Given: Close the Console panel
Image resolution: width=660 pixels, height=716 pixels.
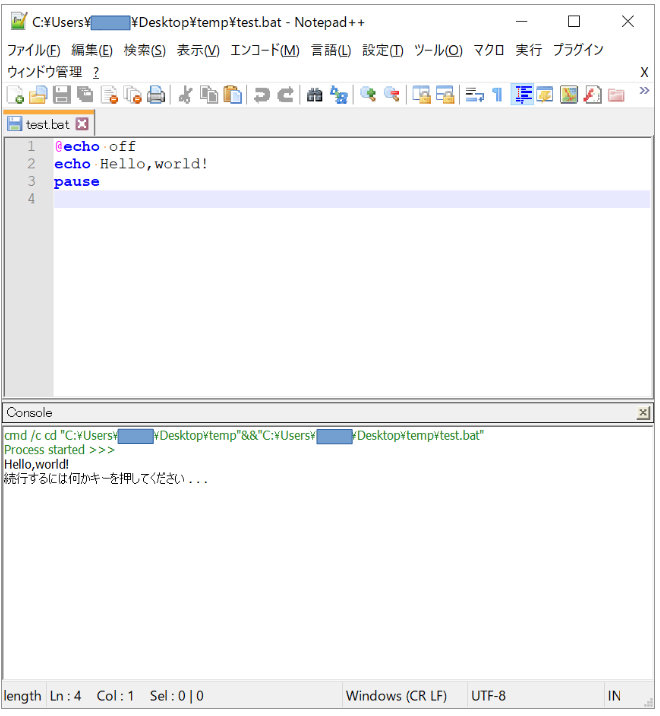Looking at the screenshot, I should 643,413.
